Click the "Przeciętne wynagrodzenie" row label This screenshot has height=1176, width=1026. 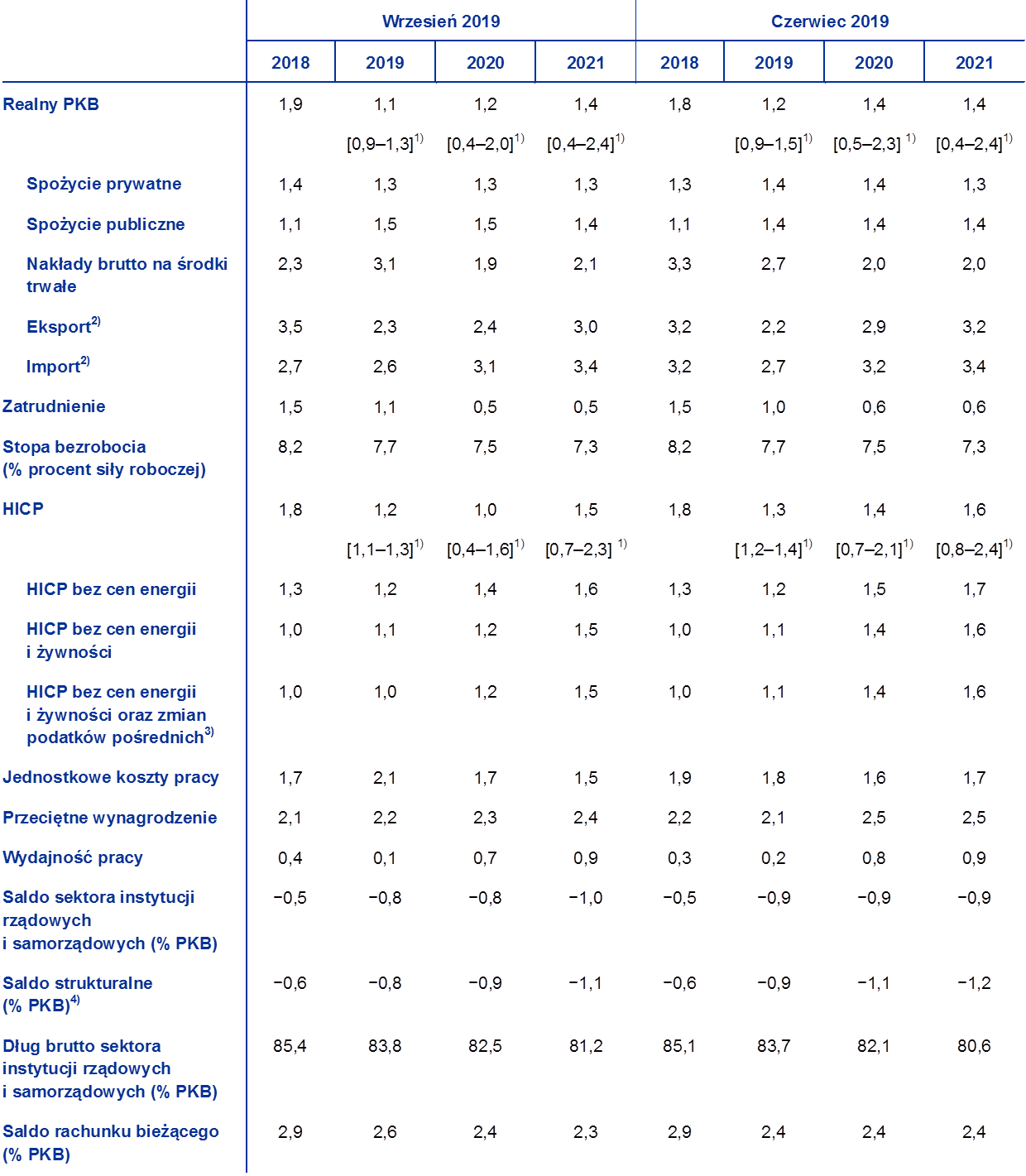pyautogui.click(x=109, y=818)
